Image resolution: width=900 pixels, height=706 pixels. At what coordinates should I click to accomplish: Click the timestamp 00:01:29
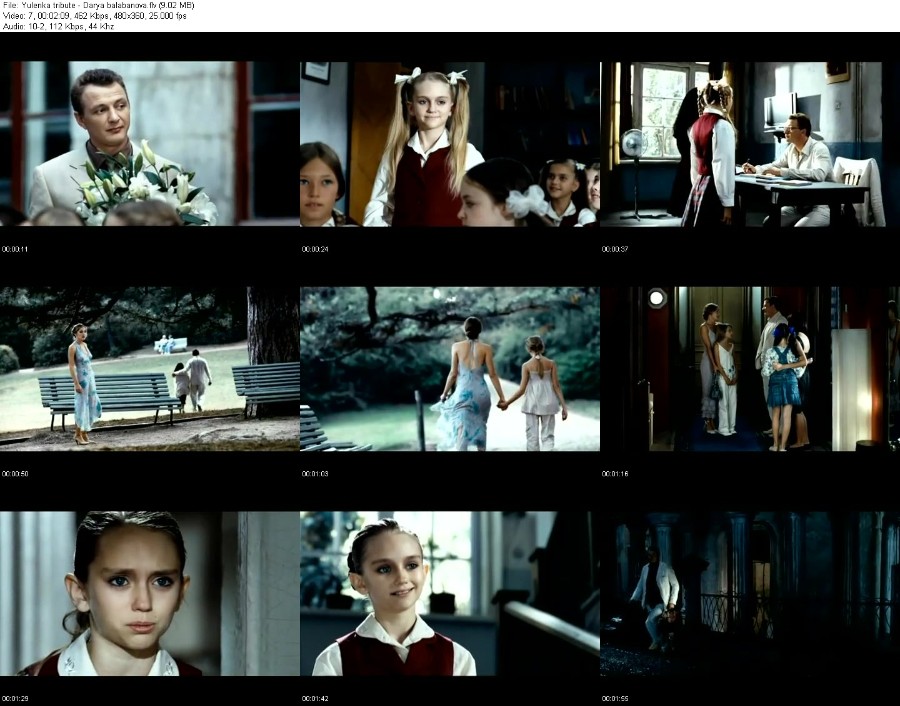pyautogui.click(x=14, y=699)
